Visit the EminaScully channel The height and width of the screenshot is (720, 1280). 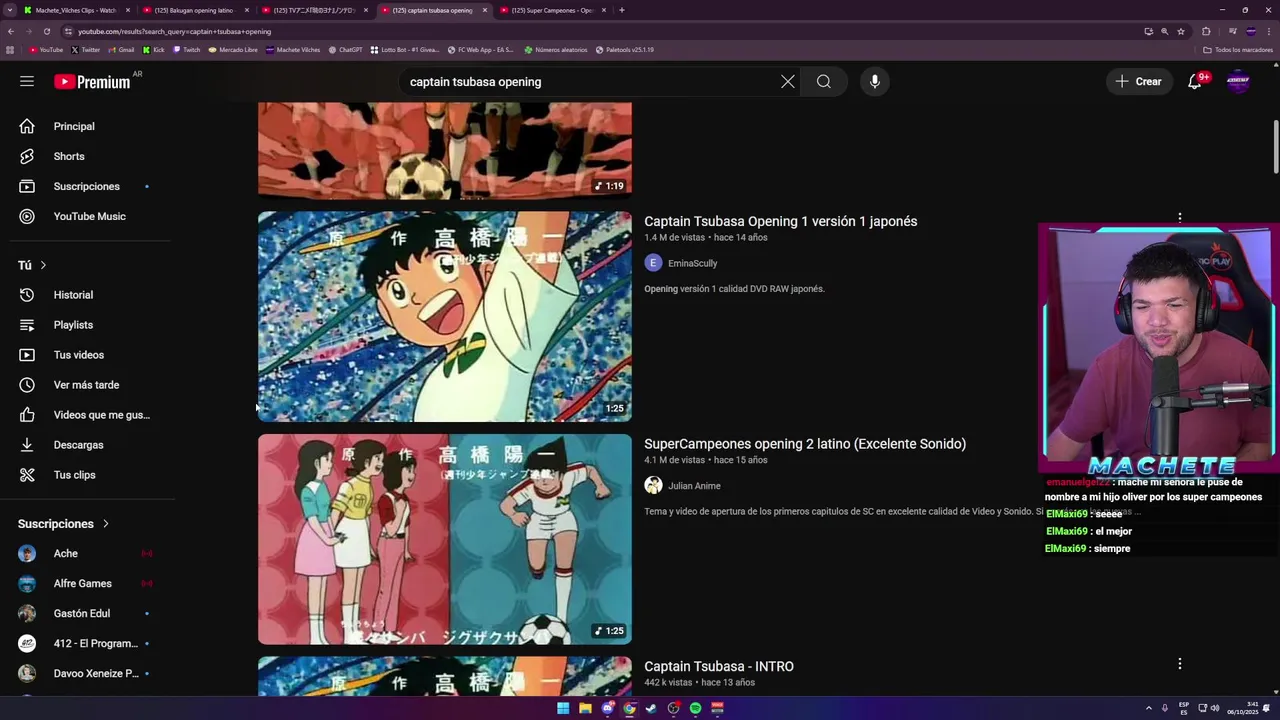click(x=692, y=263)
